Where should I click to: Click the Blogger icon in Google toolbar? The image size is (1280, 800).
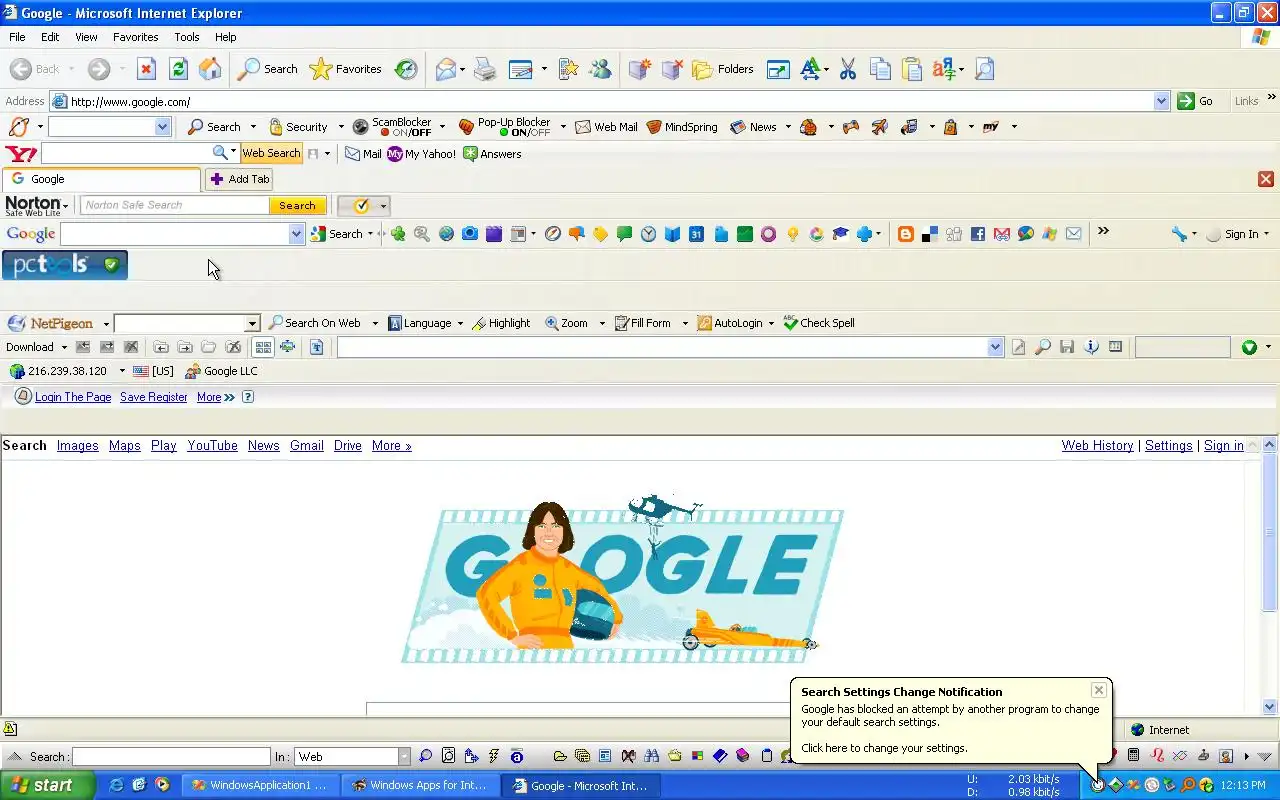pos(906,234)
